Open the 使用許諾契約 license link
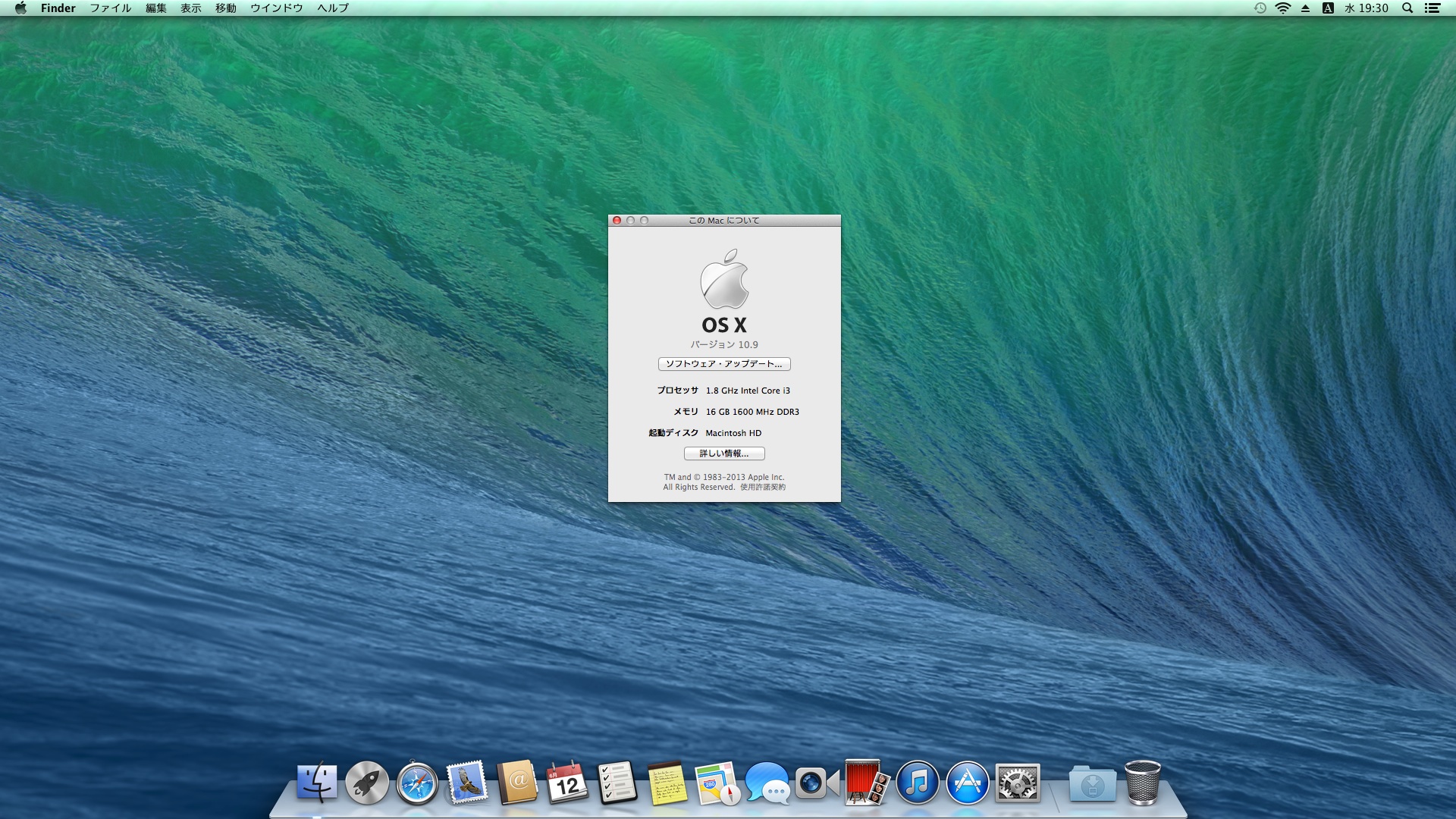 [x=763, y=488]
